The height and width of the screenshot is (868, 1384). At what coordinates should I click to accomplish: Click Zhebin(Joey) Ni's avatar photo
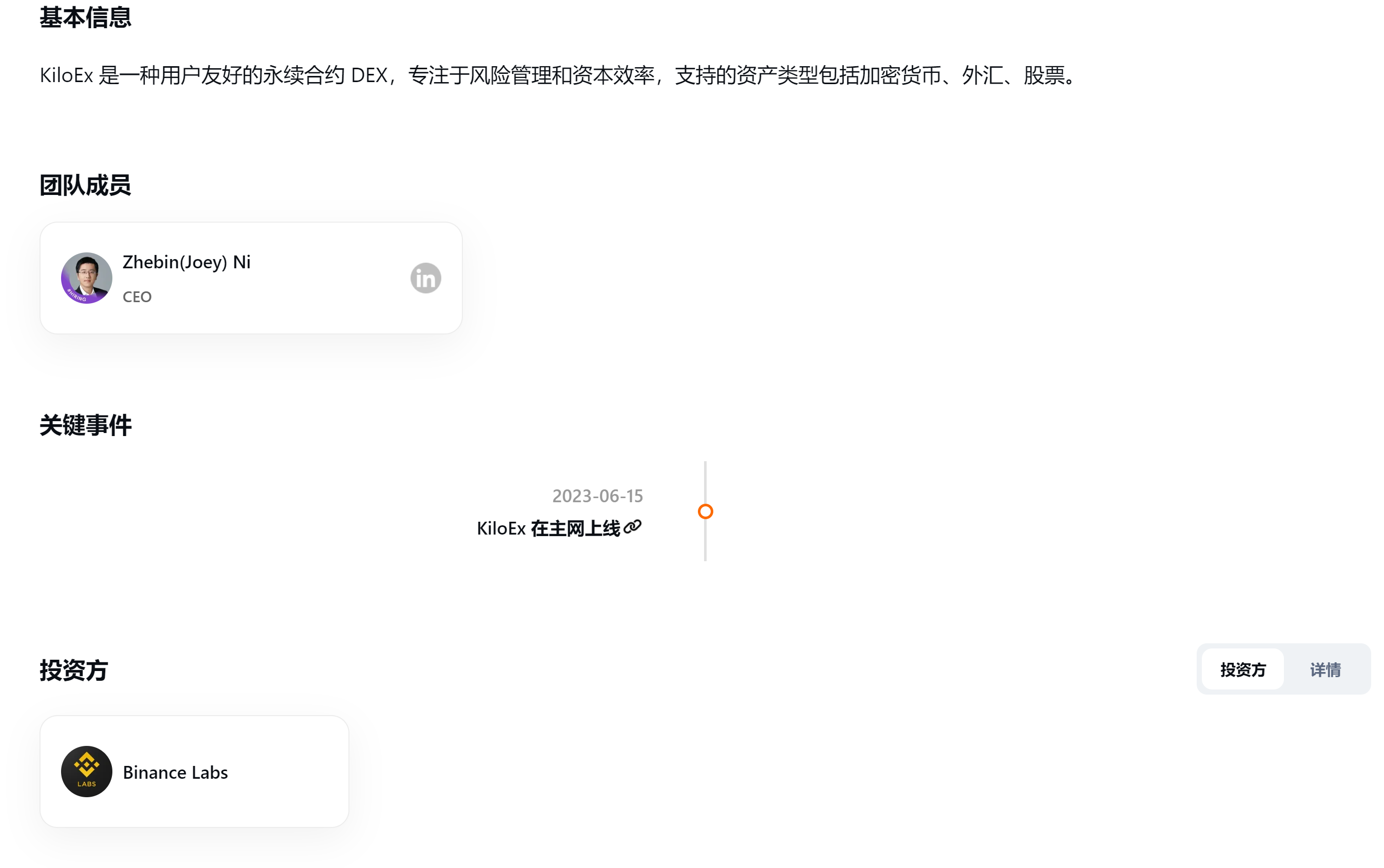tap(86, 277)
